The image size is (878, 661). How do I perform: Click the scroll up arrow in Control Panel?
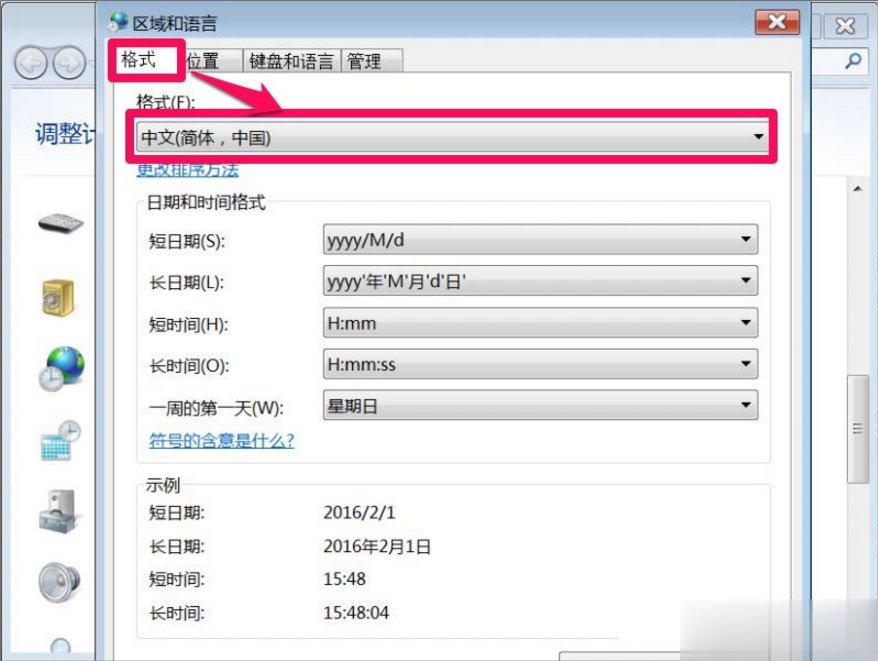coord(858,188)
